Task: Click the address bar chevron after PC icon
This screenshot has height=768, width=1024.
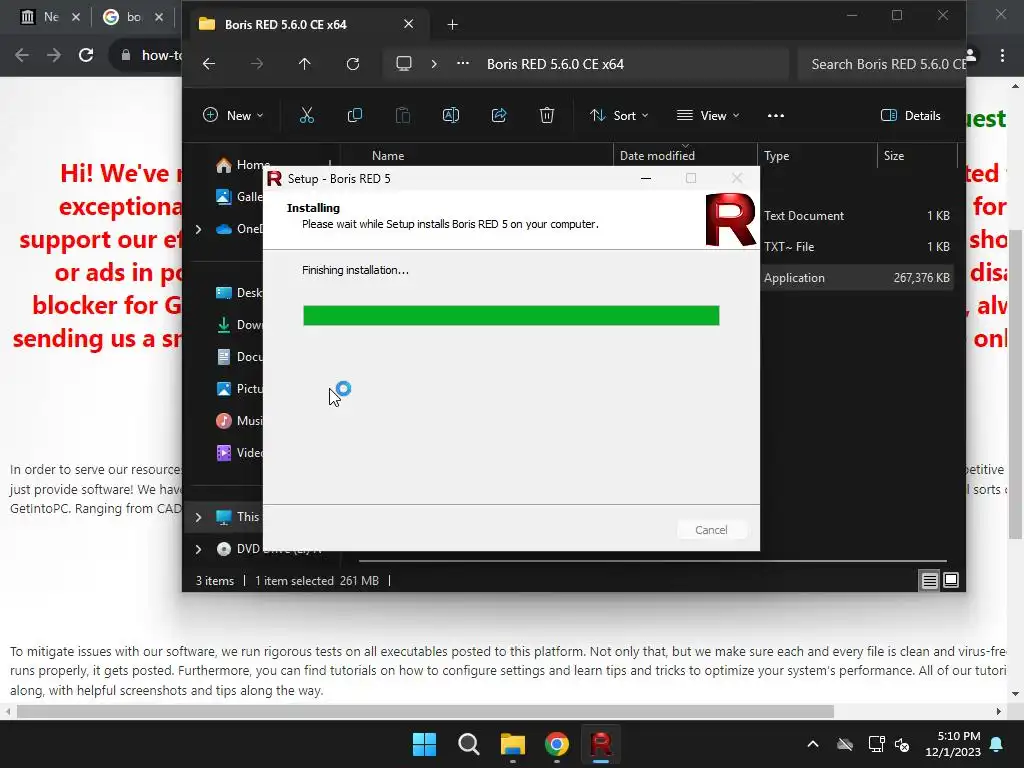Action: [434, 64]
